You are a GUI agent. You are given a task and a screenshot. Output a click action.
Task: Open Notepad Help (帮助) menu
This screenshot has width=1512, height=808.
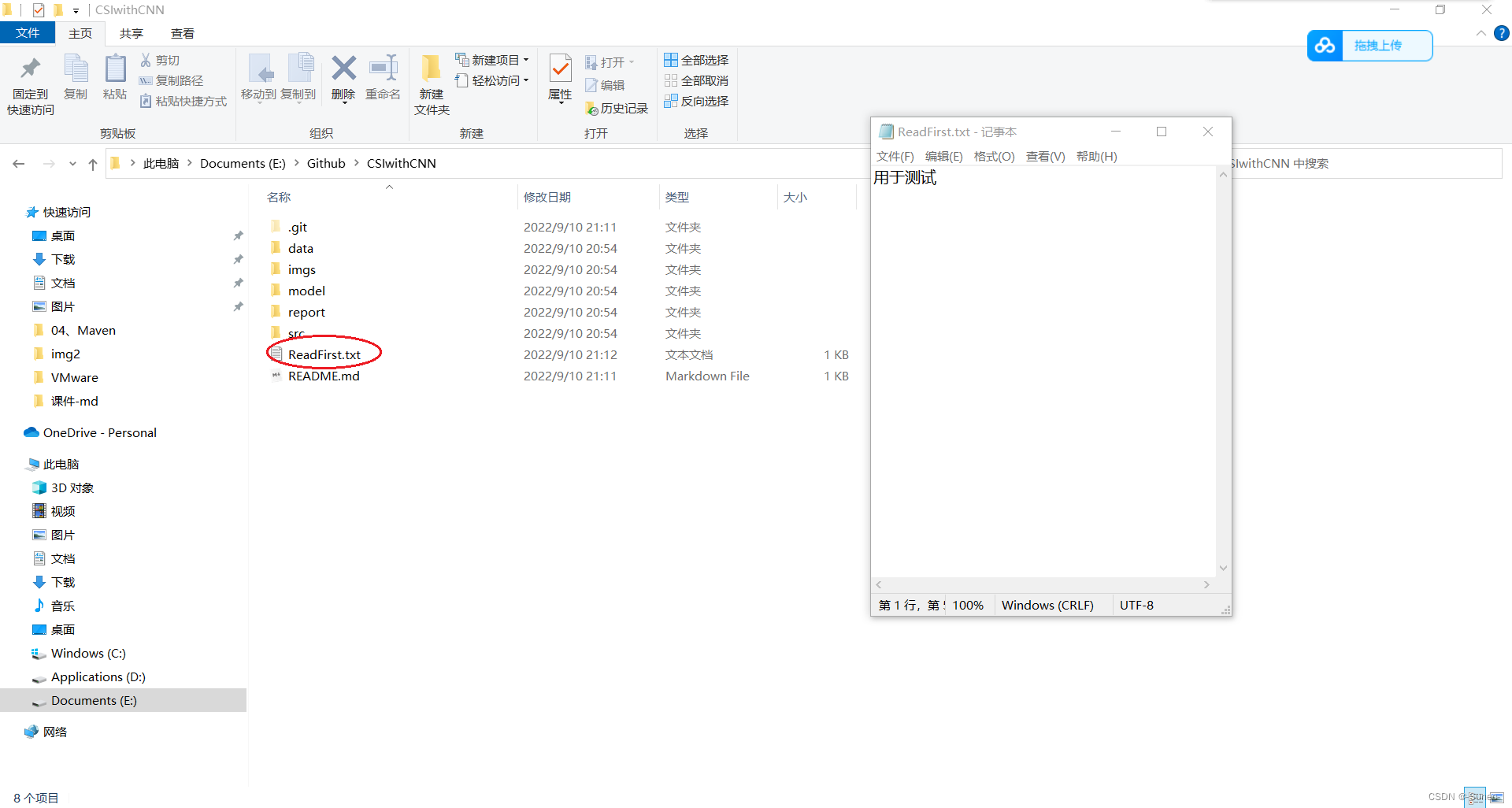coord(1097,156)
